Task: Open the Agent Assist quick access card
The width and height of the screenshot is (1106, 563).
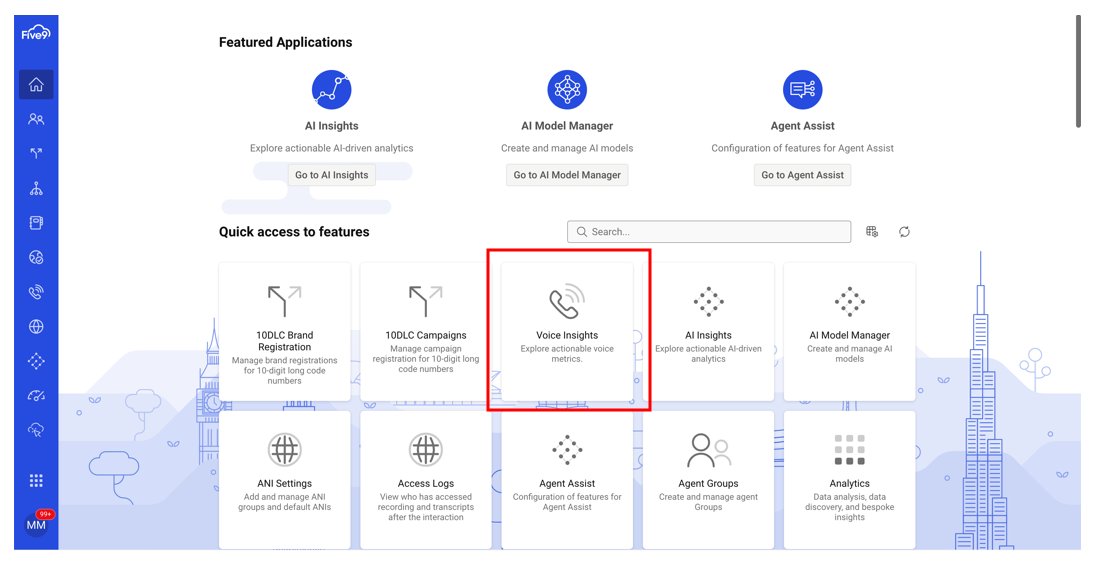Action: point(567,480)
